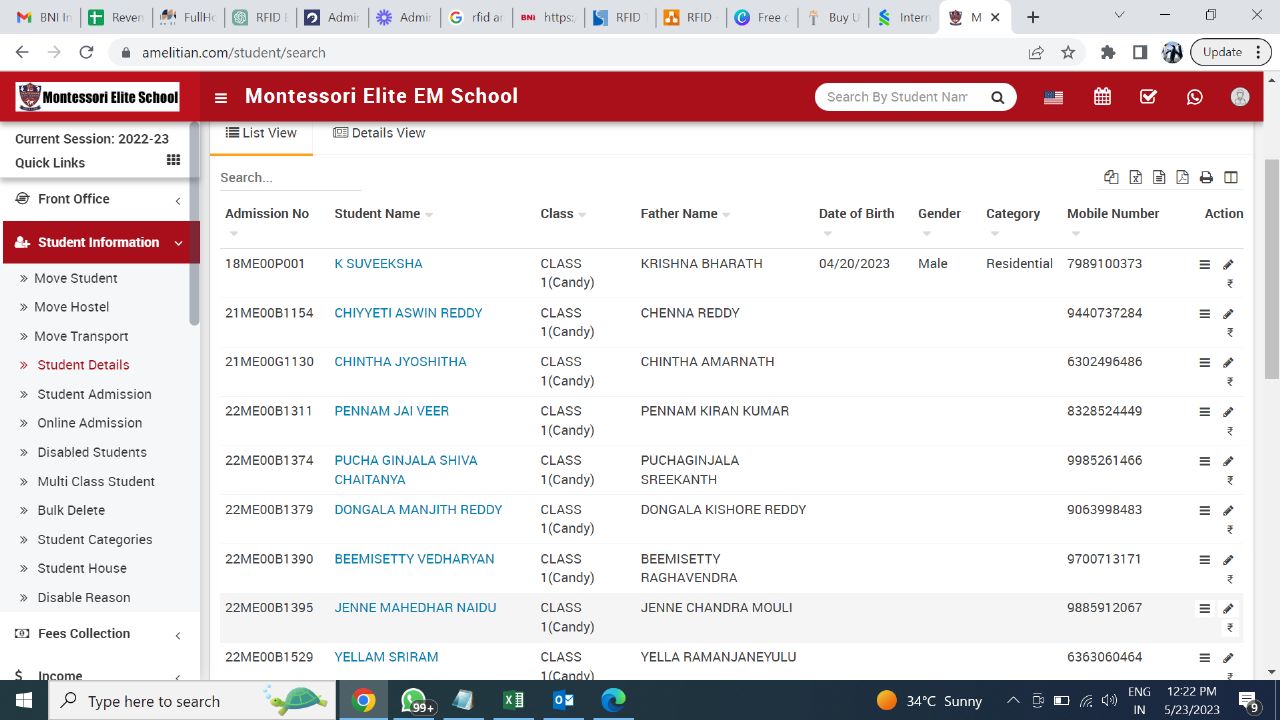This screenshot has width=1280, height=720.
Task: Collapse the sidebar with the hamburger toggle
Action: point(220,96)
